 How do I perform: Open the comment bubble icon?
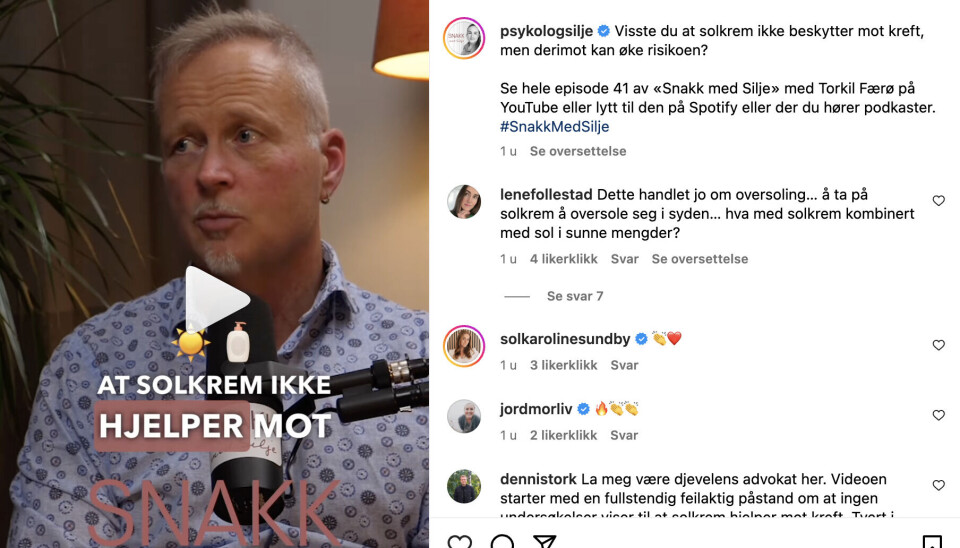tap(502, 542)
